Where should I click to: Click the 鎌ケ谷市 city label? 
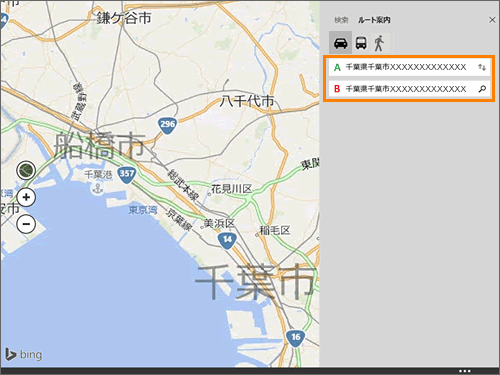[x=124, y=18]
